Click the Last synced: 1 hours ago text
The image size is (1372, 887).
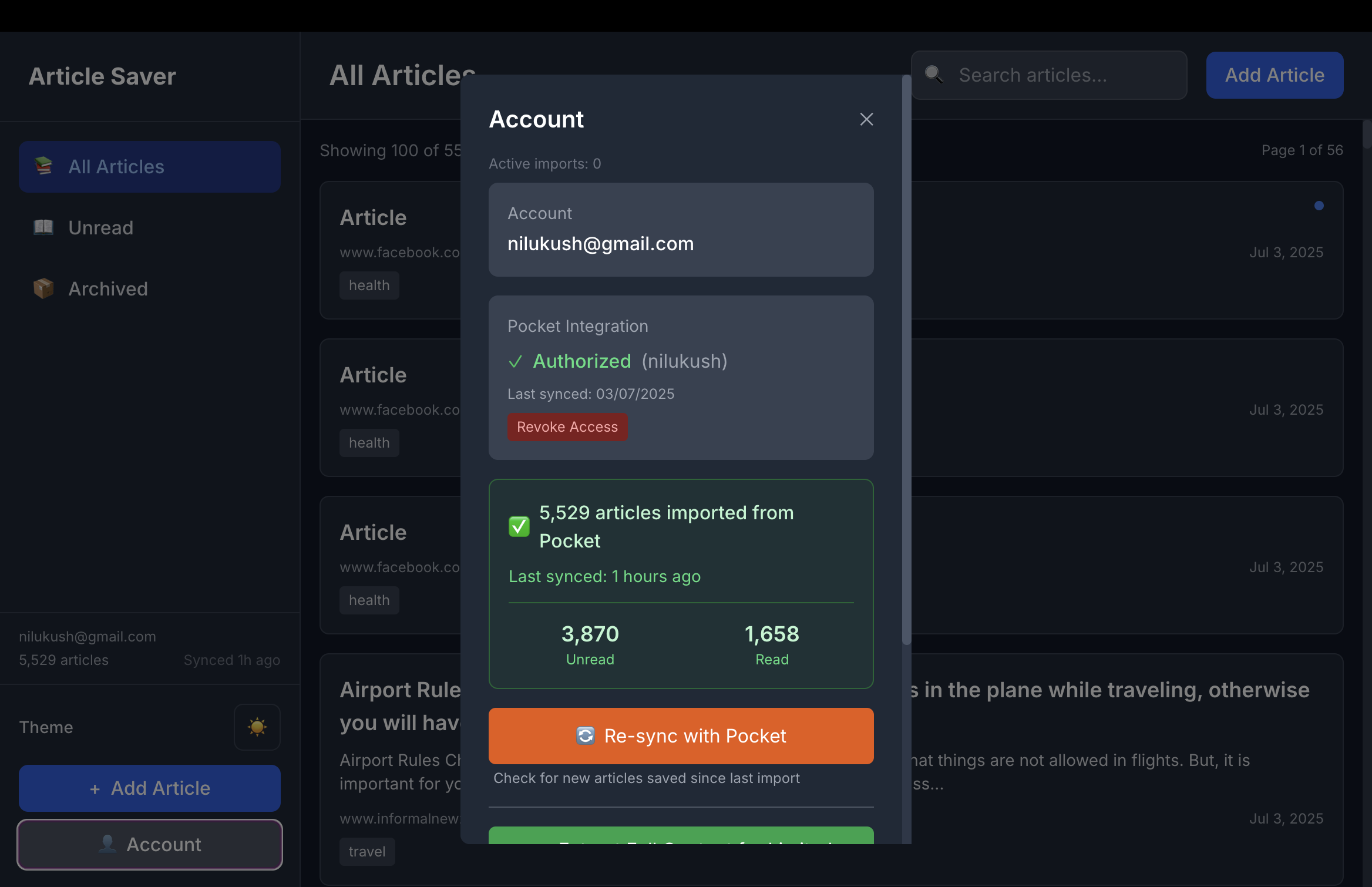click(x=604, y=576)
